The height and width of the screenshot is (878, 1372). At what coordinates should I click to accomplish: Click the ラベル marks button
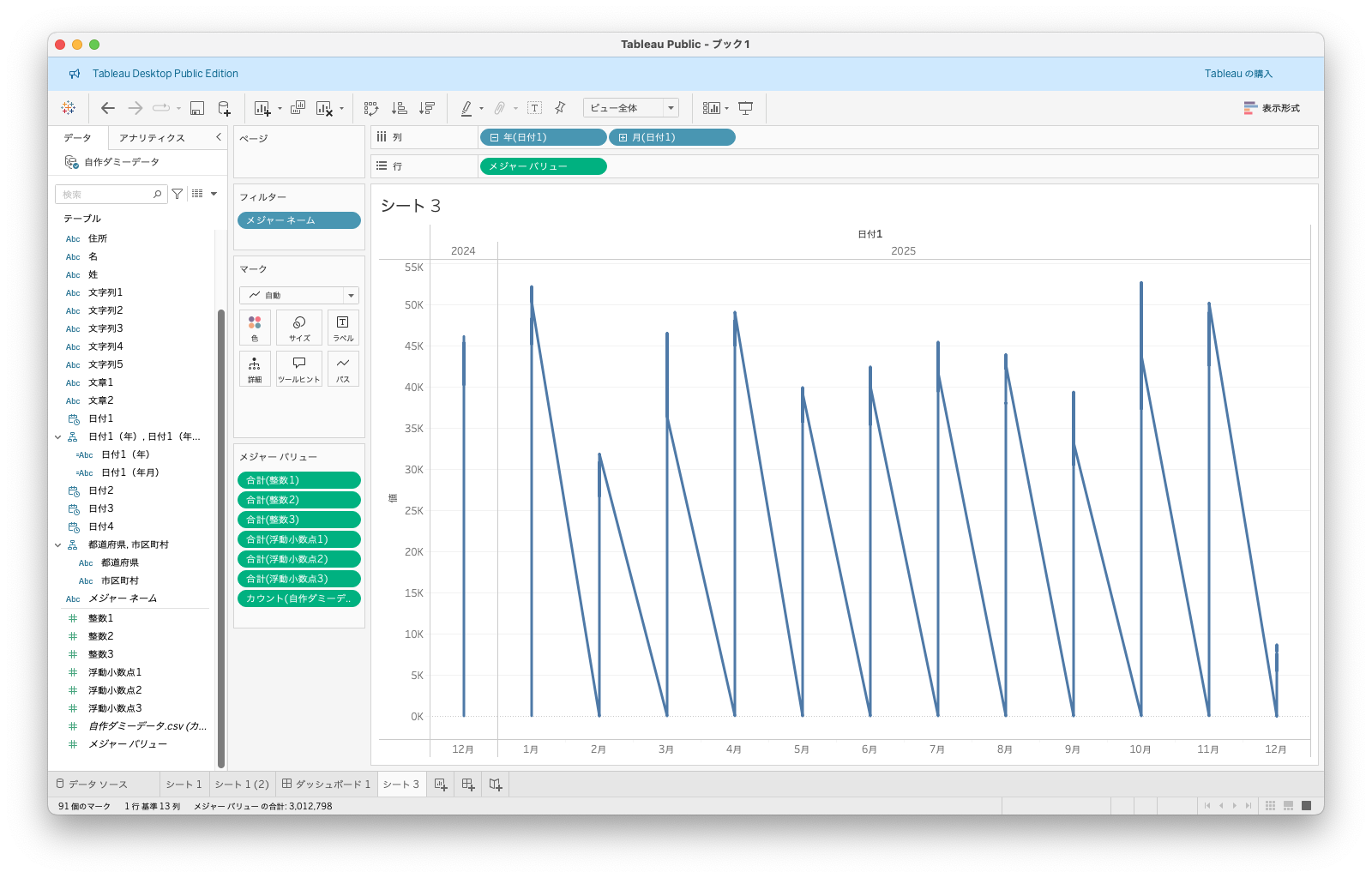pyautogui.click(x=343, y=328)
